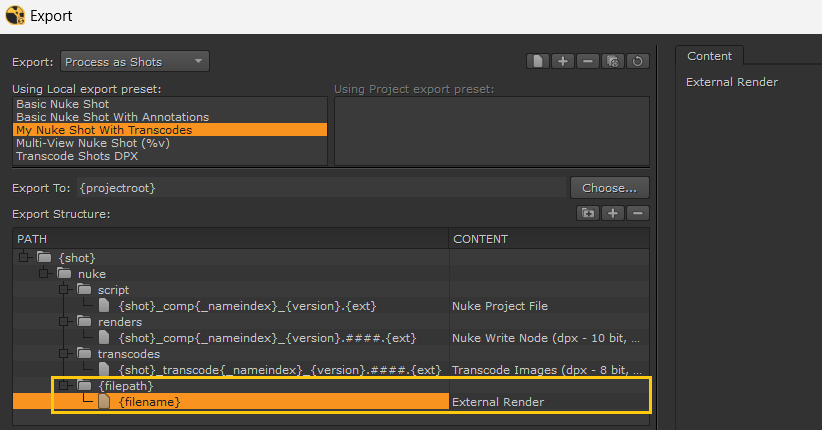The image size is (822, 430).
Task: Click the PATH column header
Action: tap(230, 239)
